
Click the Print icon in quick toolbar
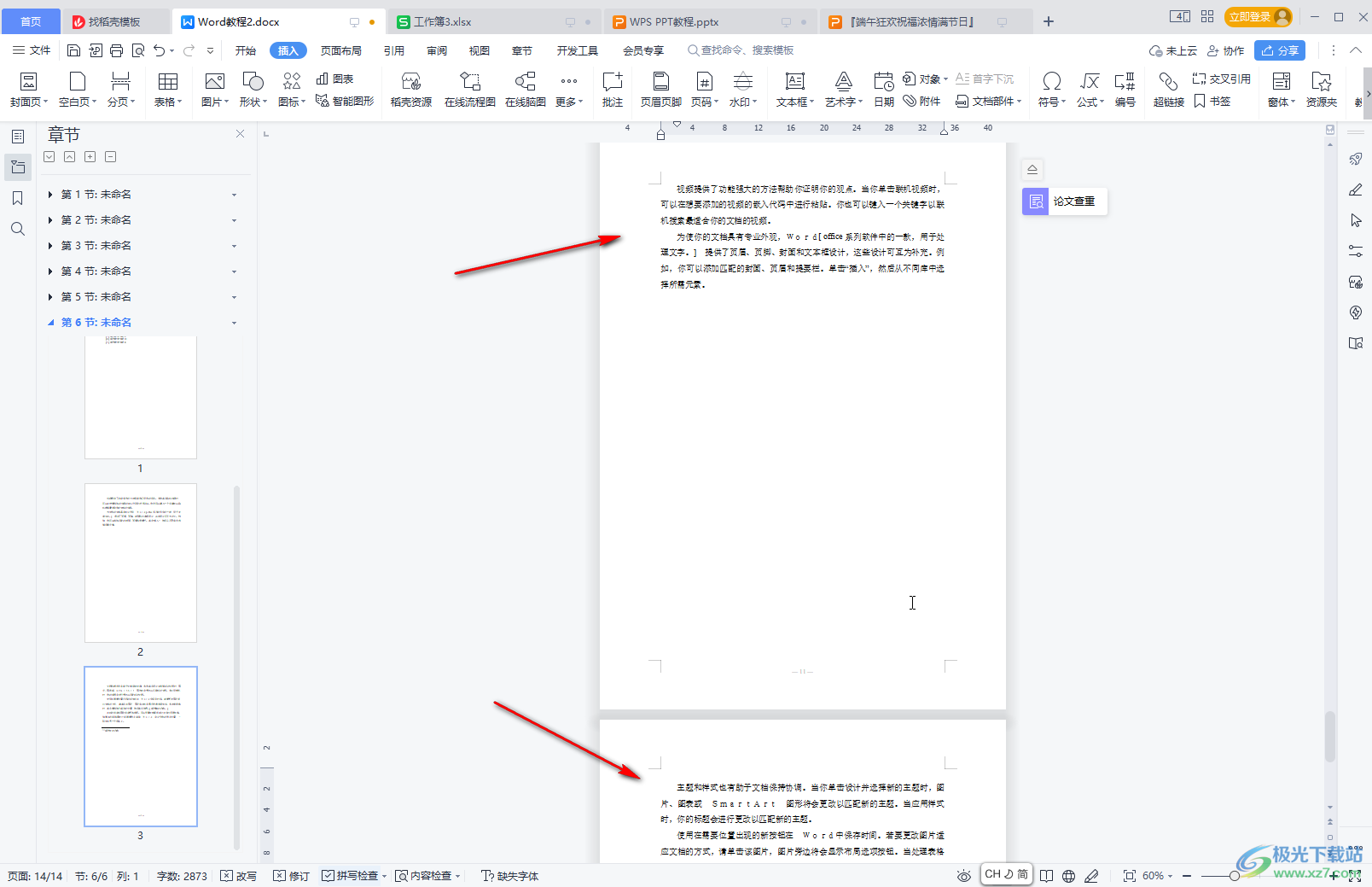(x=117, y=50)
